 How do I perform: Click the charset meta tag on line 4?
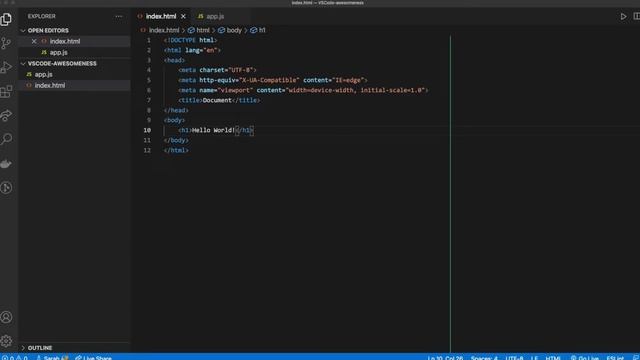(x=217, y=70)
